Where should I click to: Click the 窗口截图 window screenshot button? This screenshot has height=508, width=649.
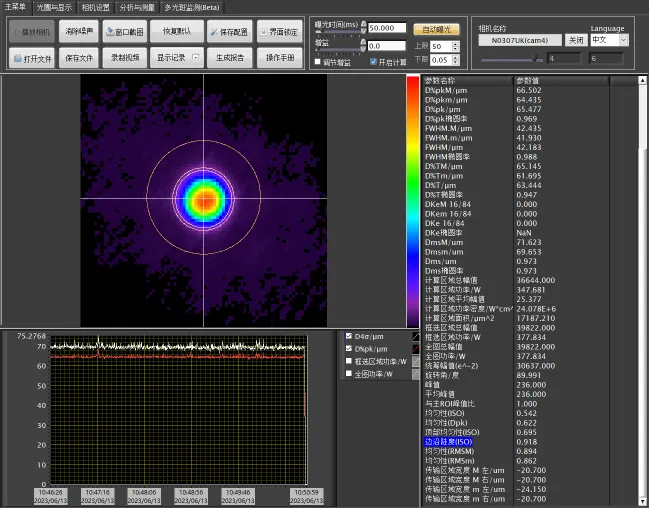(125, 31)
